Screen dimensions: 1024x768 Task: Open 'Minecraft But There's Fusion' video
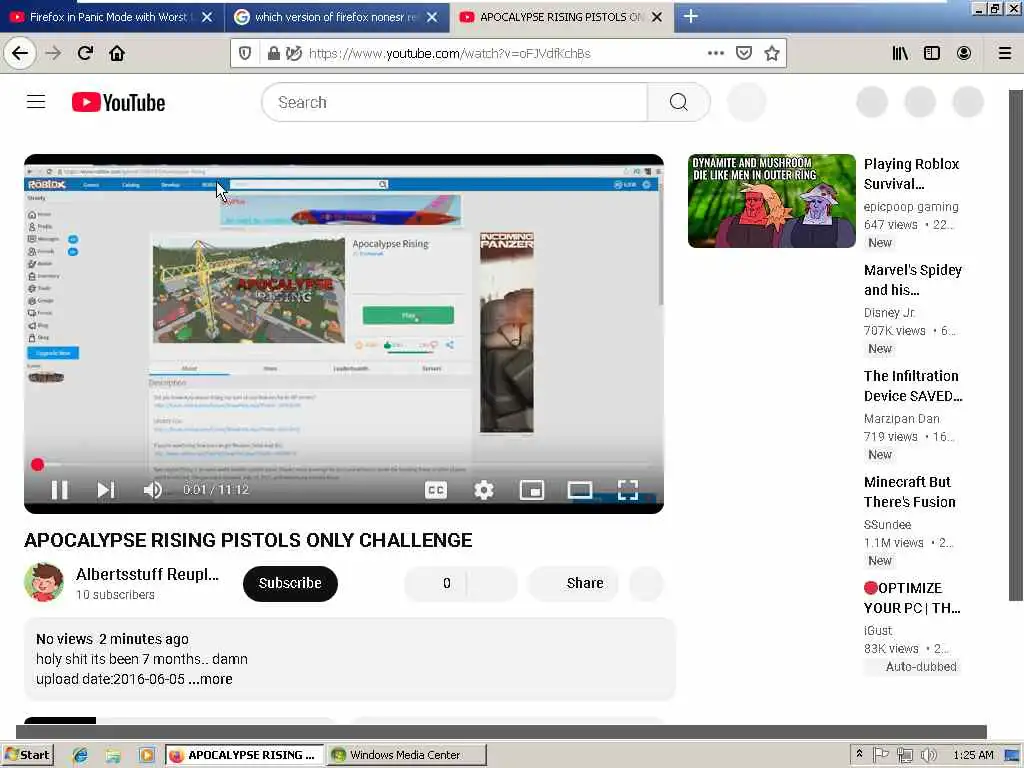coord(909,492)
